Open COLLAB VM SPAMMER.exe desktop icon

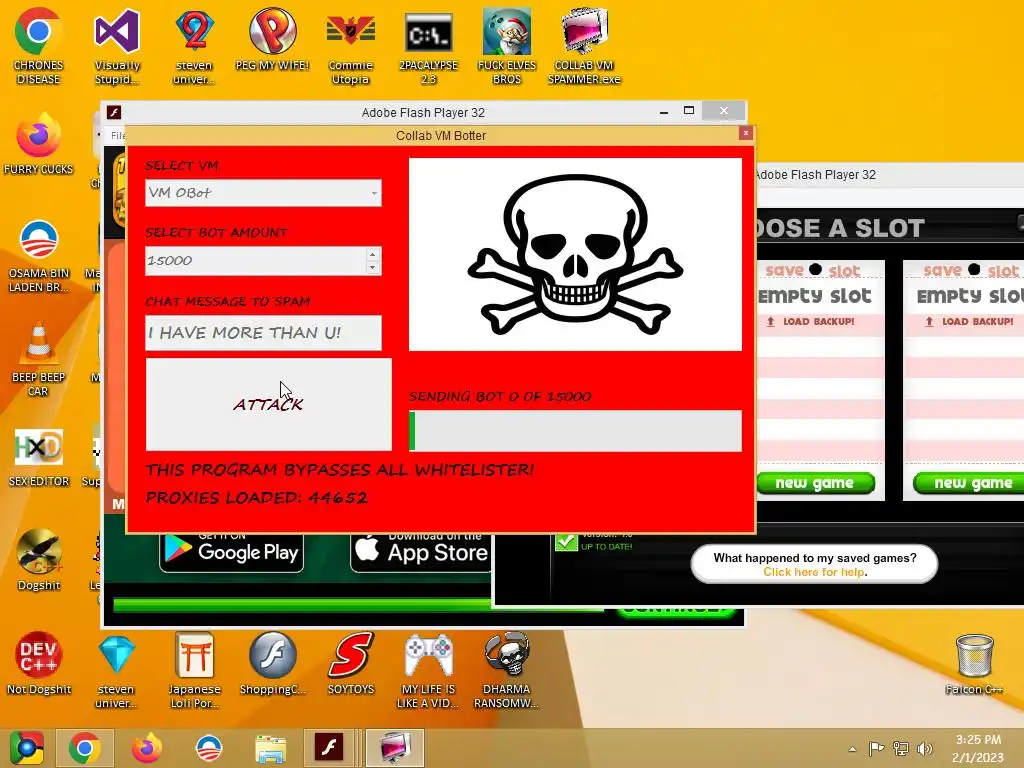(x=584, y=46)
